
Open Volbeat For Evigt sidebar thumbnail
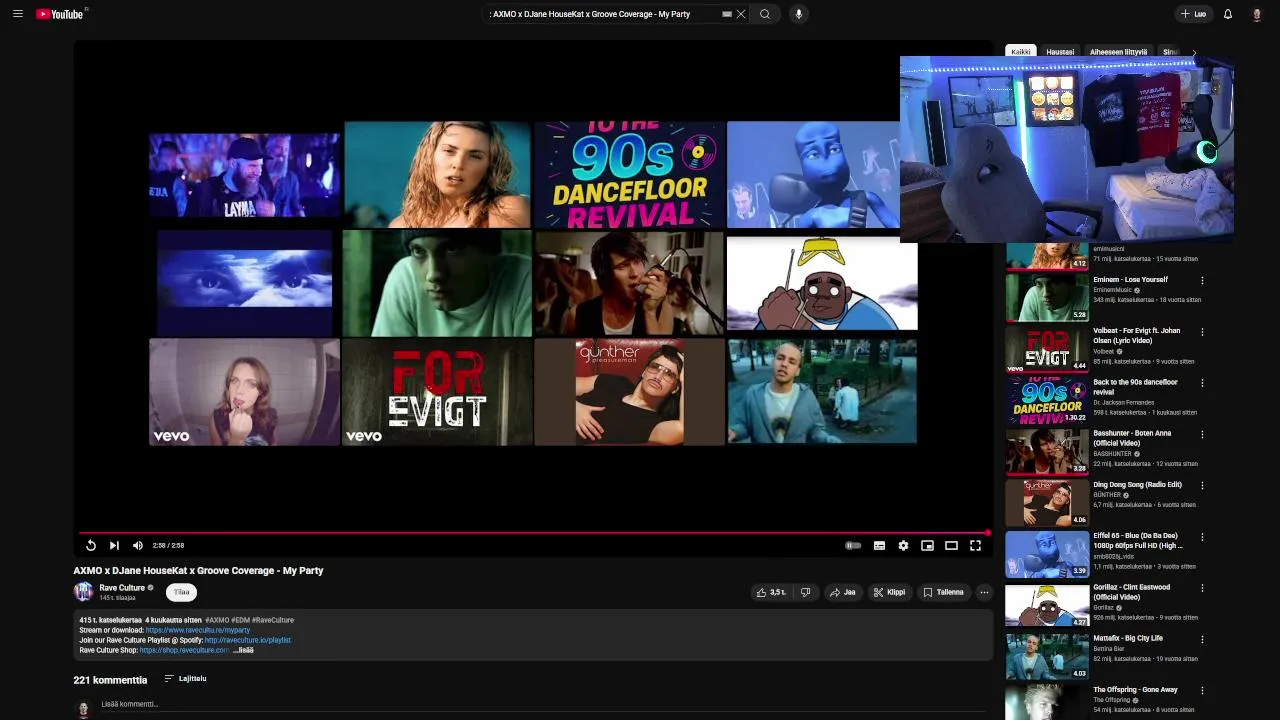pyautogui.click(x=1047, y=349)
